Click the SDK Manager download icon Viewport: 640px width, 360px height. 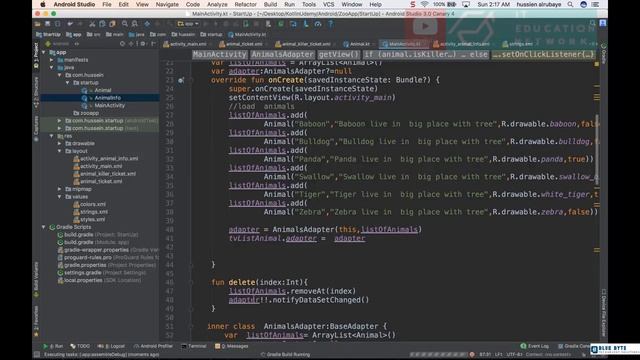[x=306, y=24]
